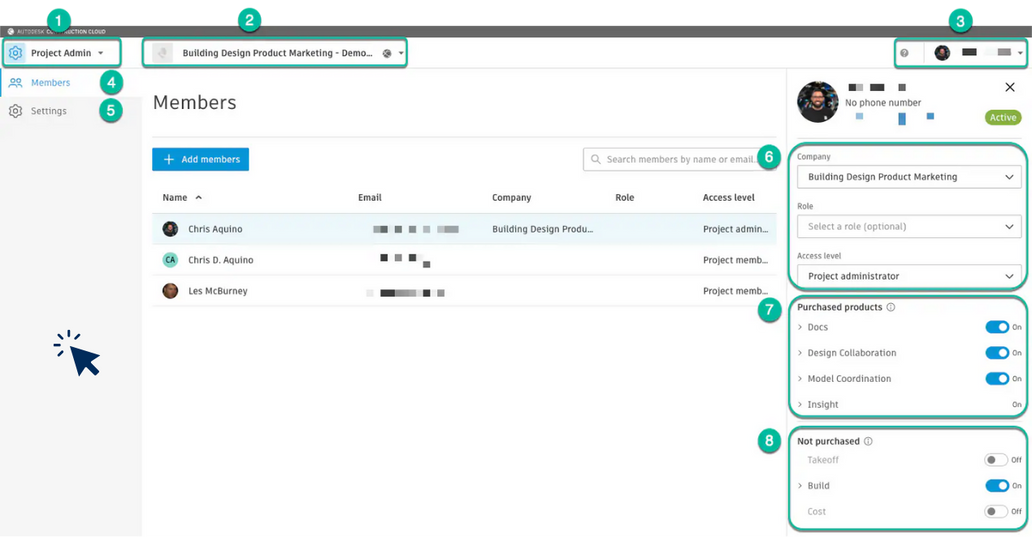Select the Les McBurney member row
This screenshot has width=1032, height=538.
point(464,291)
